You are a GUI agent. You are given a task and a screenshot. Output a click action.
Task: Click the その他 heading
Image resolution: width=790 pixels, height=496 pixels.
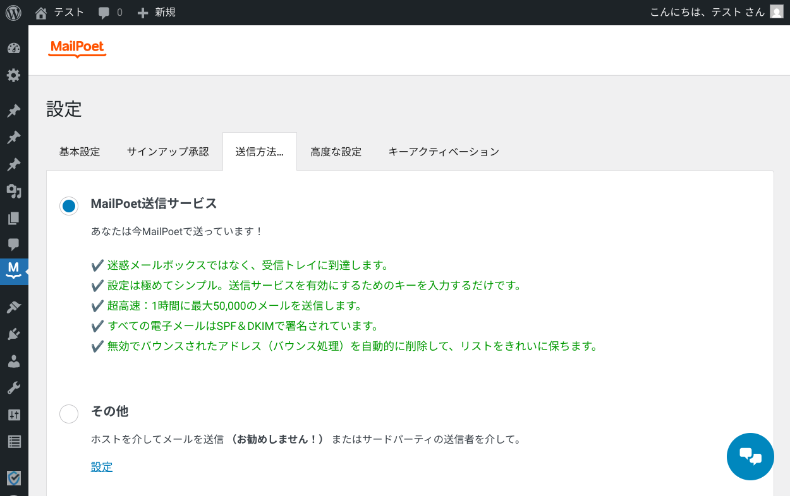110,411
